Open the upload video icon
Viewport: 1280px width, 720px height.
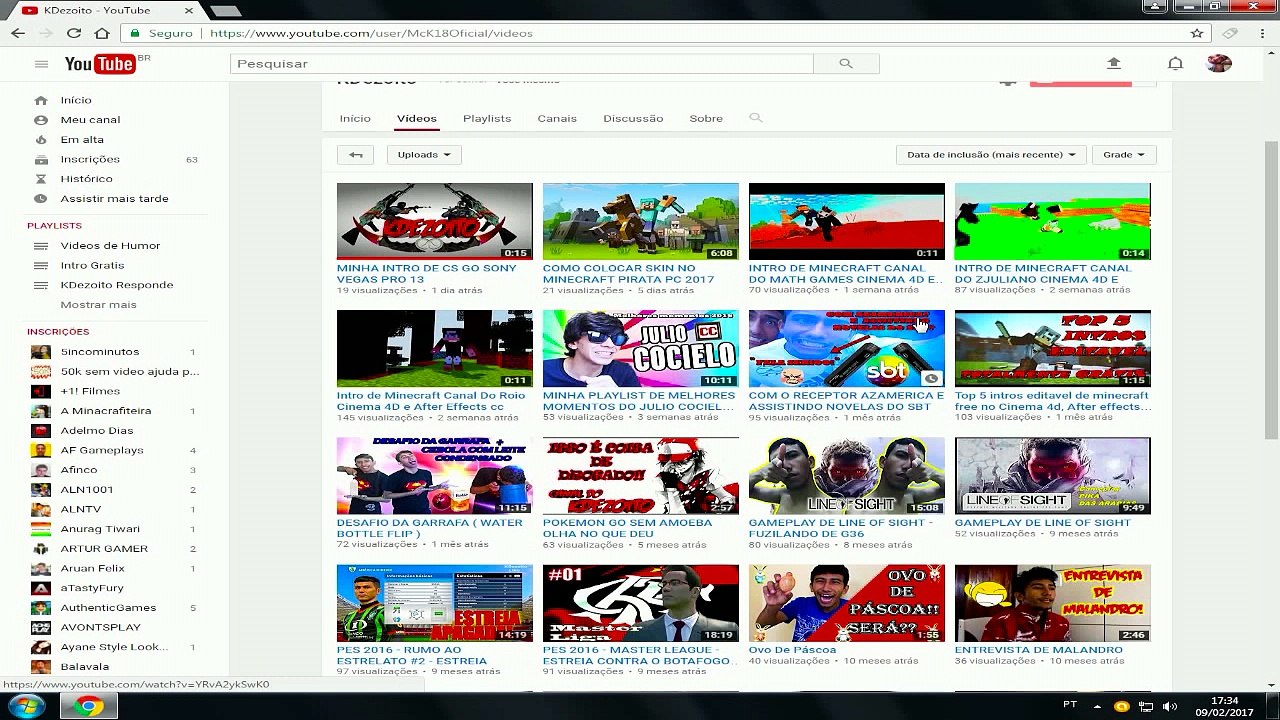click(x=1114, y=63)
